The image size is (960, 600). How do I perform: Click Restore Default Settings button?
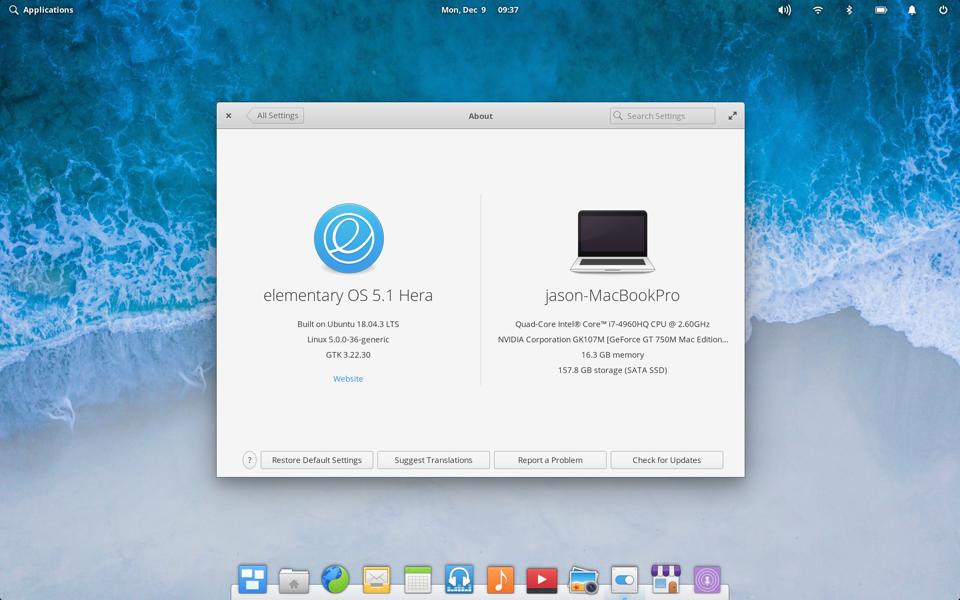click(317, 460)
